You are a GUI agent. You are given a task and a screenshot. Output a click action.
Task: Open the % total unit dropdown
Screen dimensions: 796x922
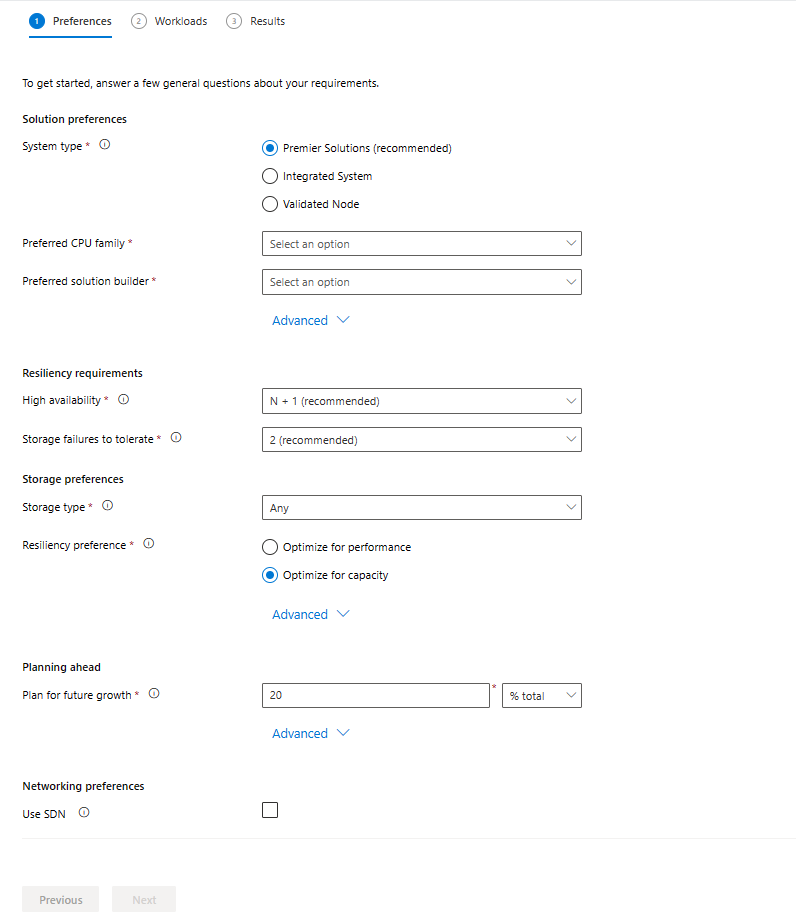tap(541, 695)
